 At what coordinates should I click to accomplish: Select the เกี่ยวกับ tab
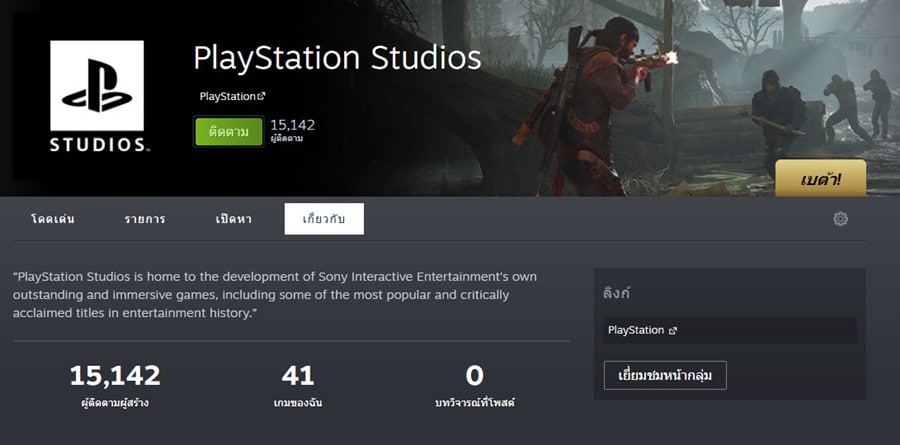click(324, 219)
